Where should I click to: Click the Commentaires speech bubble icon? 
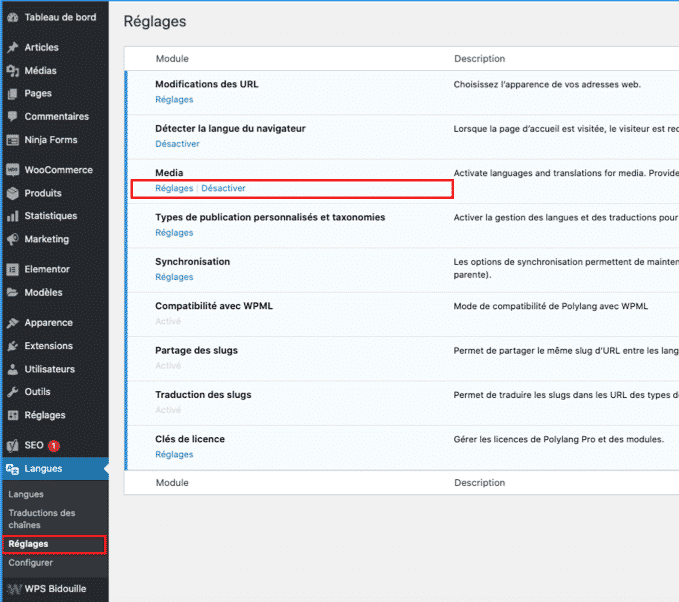point(13,117)
